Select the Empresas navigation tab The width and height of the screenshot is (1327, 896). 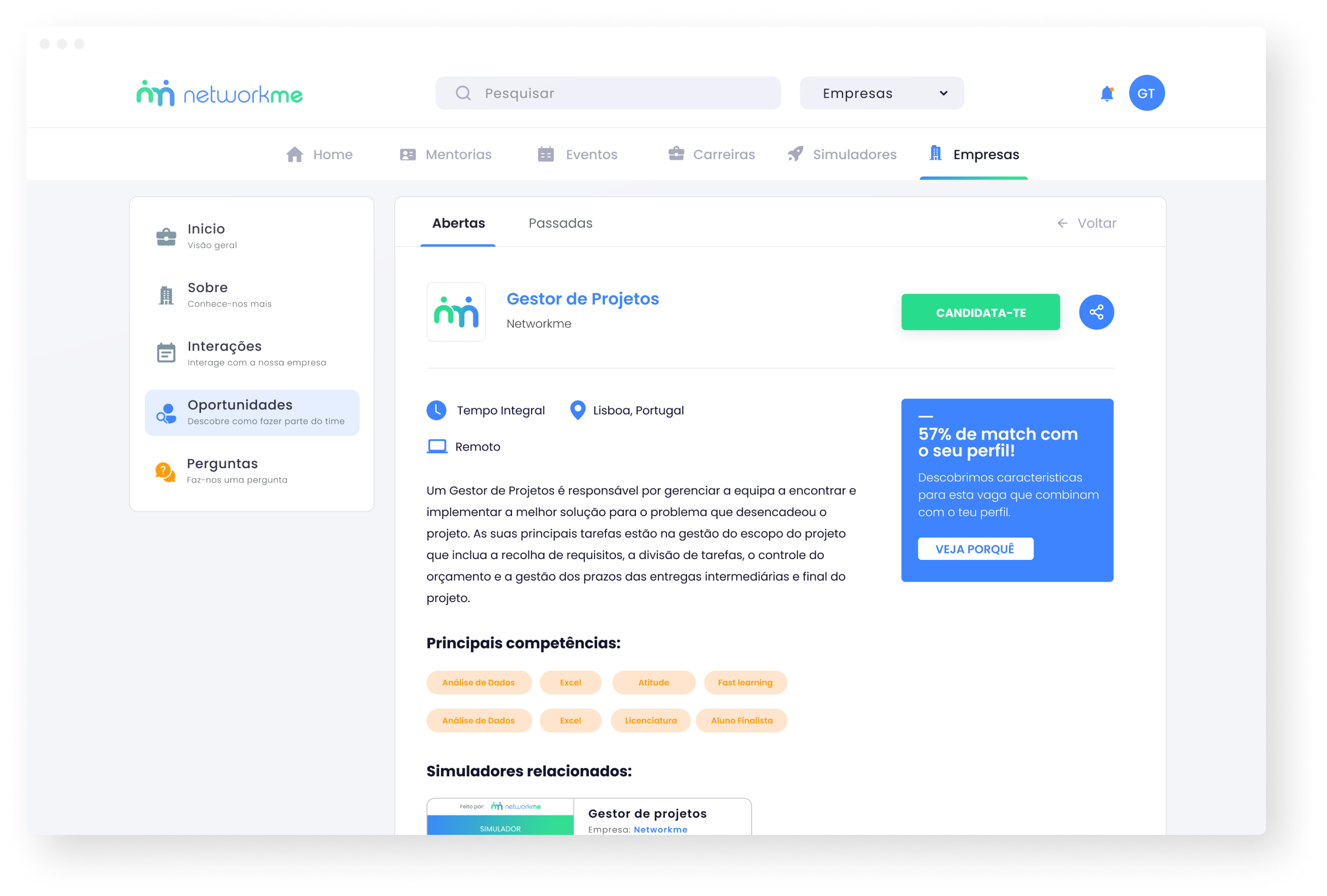[x=974, y=154]
